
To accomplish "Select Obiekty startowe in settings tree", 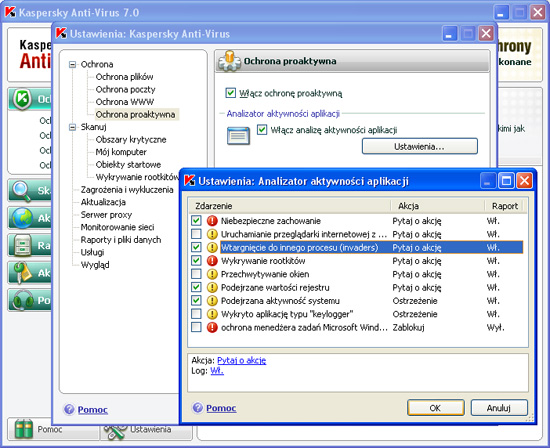I will (x=128, y=165).
